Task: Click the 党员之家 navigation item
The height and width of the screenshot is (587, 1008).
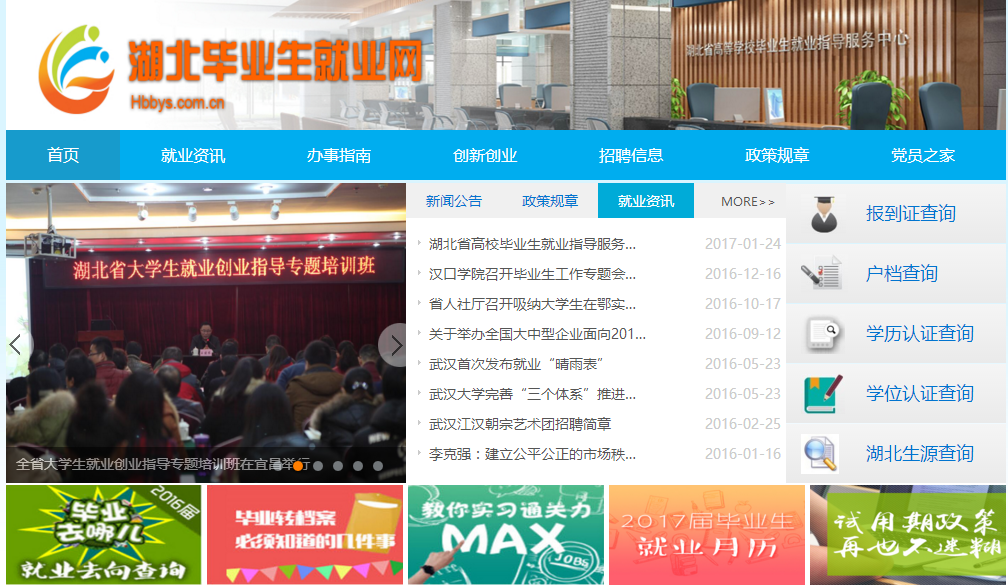Action: (x=923, y=156)
